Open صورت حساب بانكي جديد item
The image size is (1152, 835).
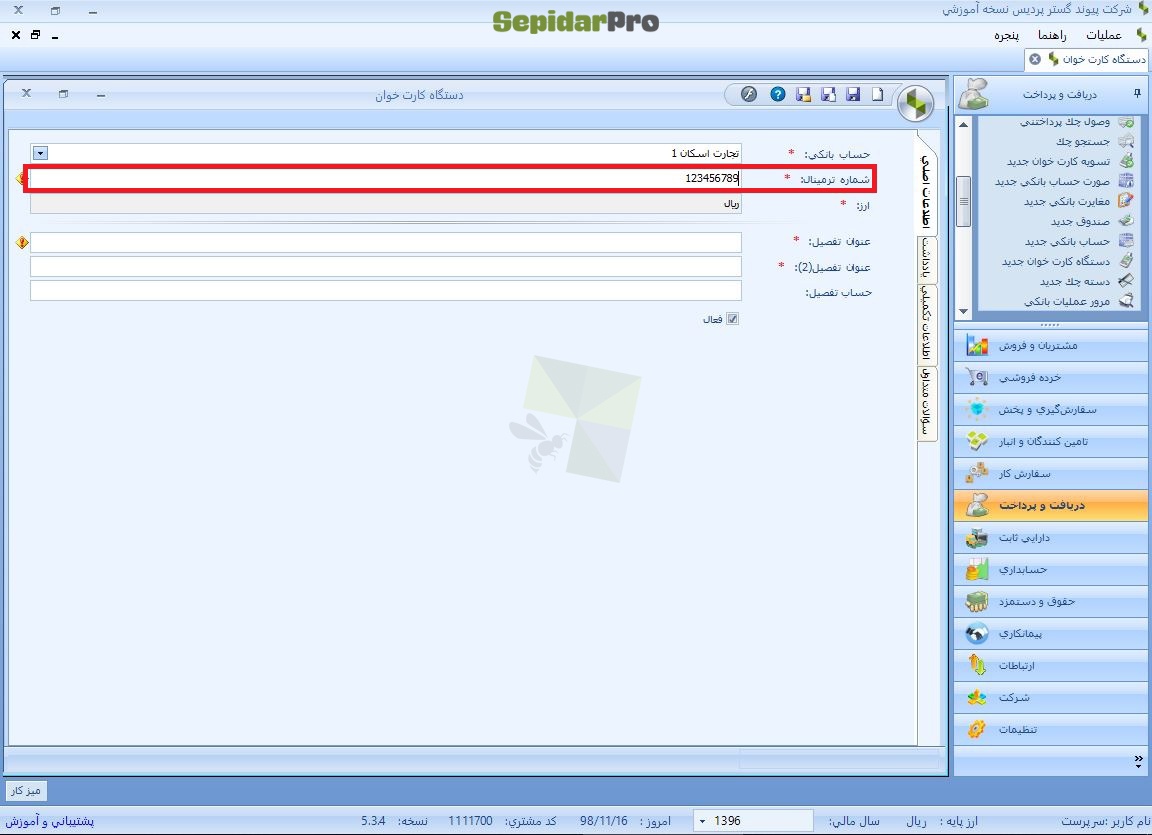(x=1064, y=181)
